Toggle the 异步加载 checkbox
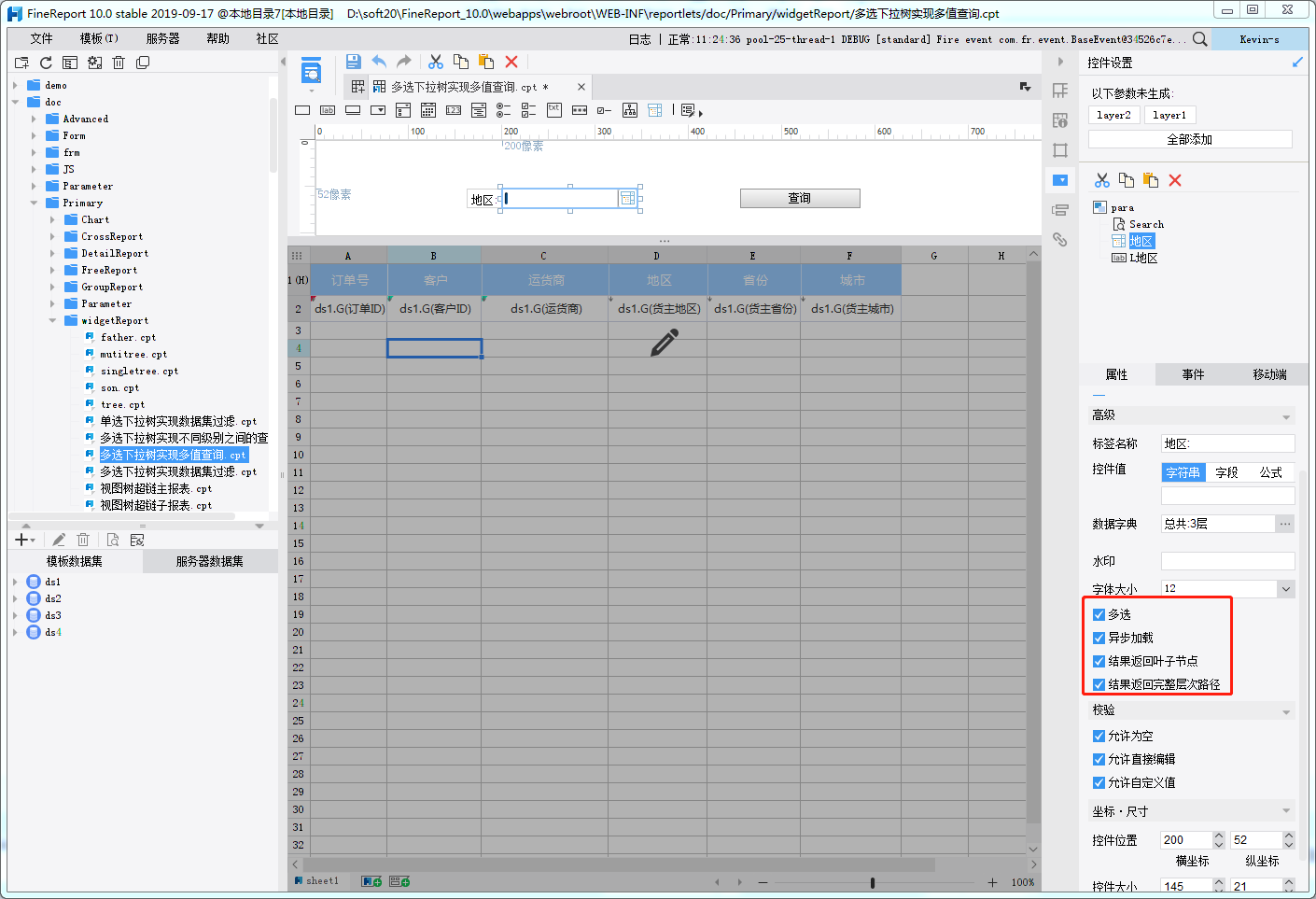 (x=1099, y=638)
